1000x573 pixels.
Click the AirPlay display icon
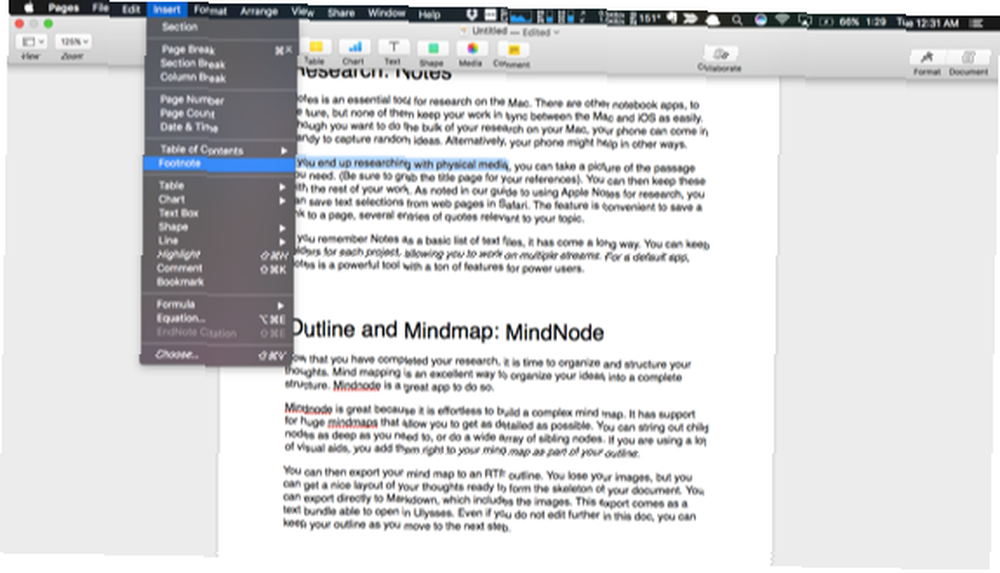[805, 21]
